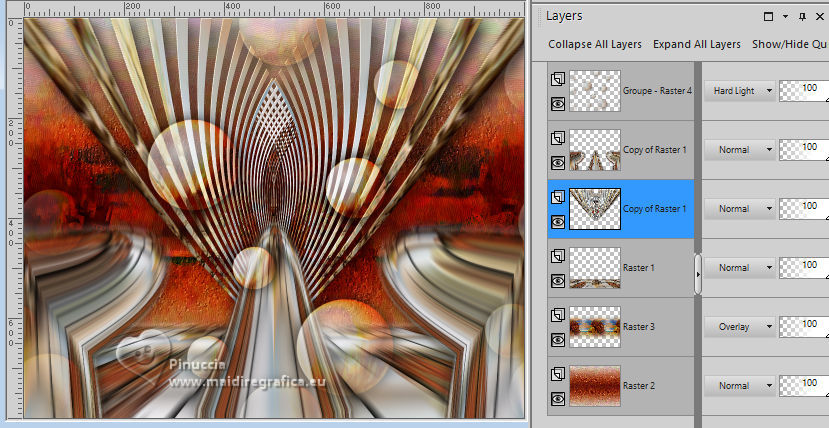829x428 pixels.
Task: Open the Overlay blend mode dropdown for Raster 3
Action: (740, 327)
